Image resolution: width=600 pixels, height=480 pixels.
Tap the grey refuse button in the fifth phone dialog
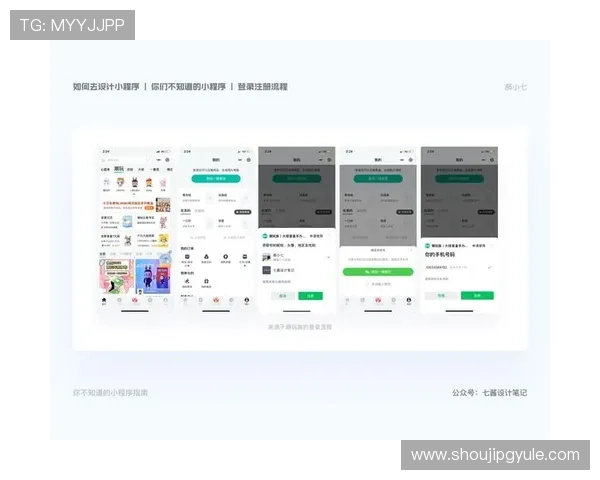click(441, 296)
